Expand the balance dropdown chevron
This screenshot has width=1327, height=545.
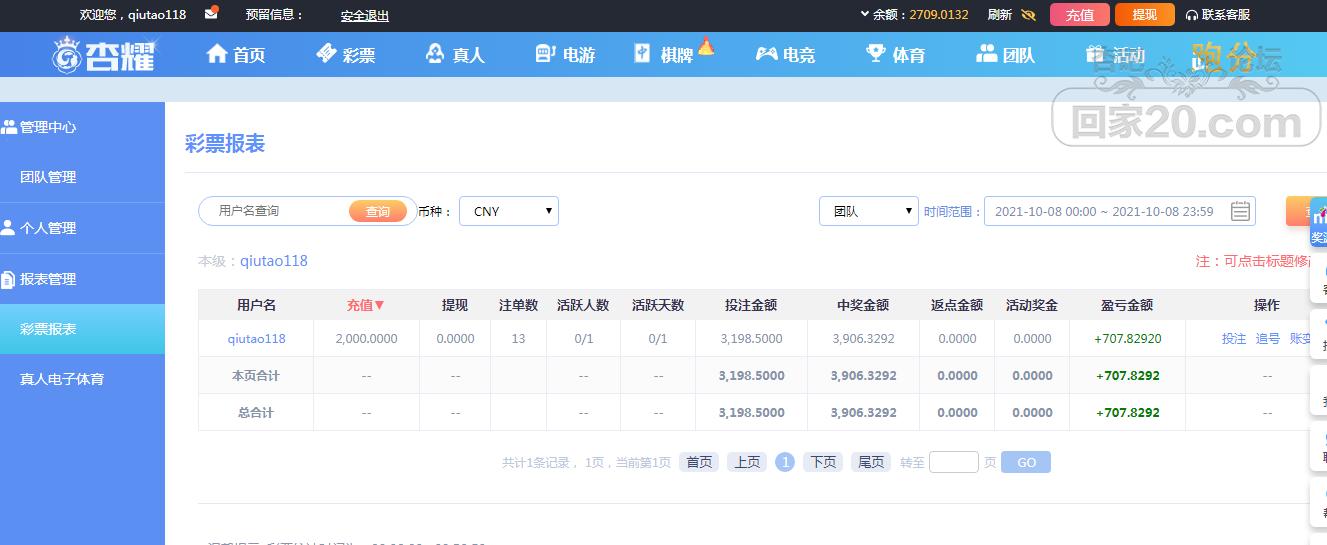pyautogui.click(x=865, y=14)
